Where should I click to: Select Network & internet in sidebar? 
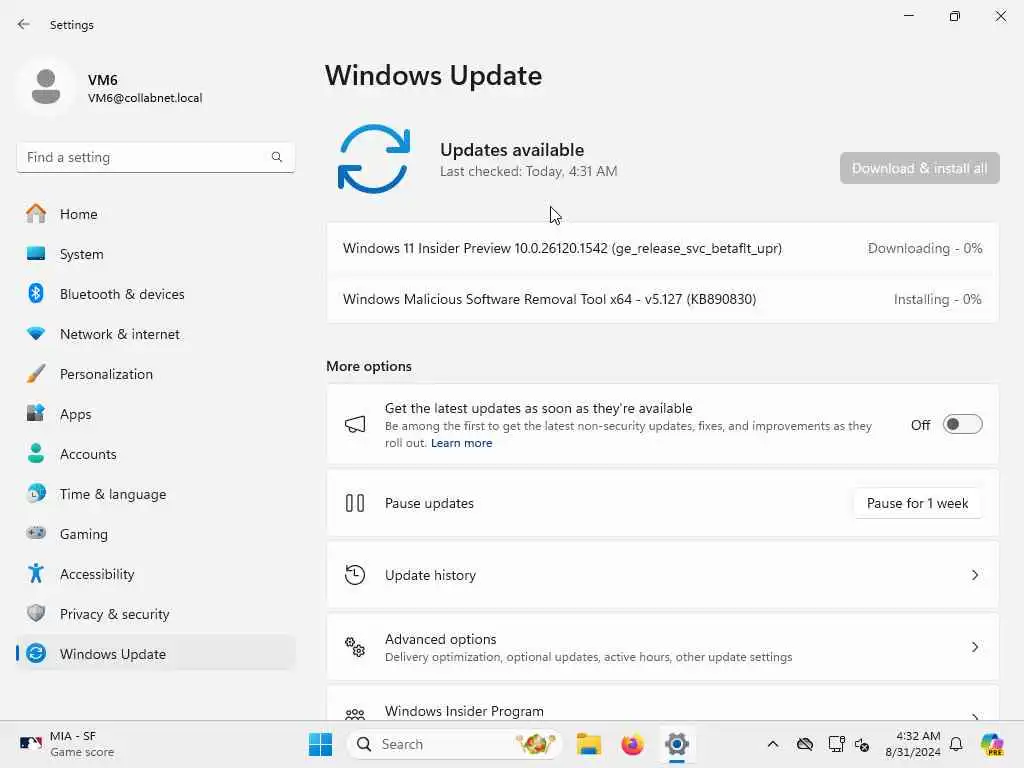coord(155,334)
